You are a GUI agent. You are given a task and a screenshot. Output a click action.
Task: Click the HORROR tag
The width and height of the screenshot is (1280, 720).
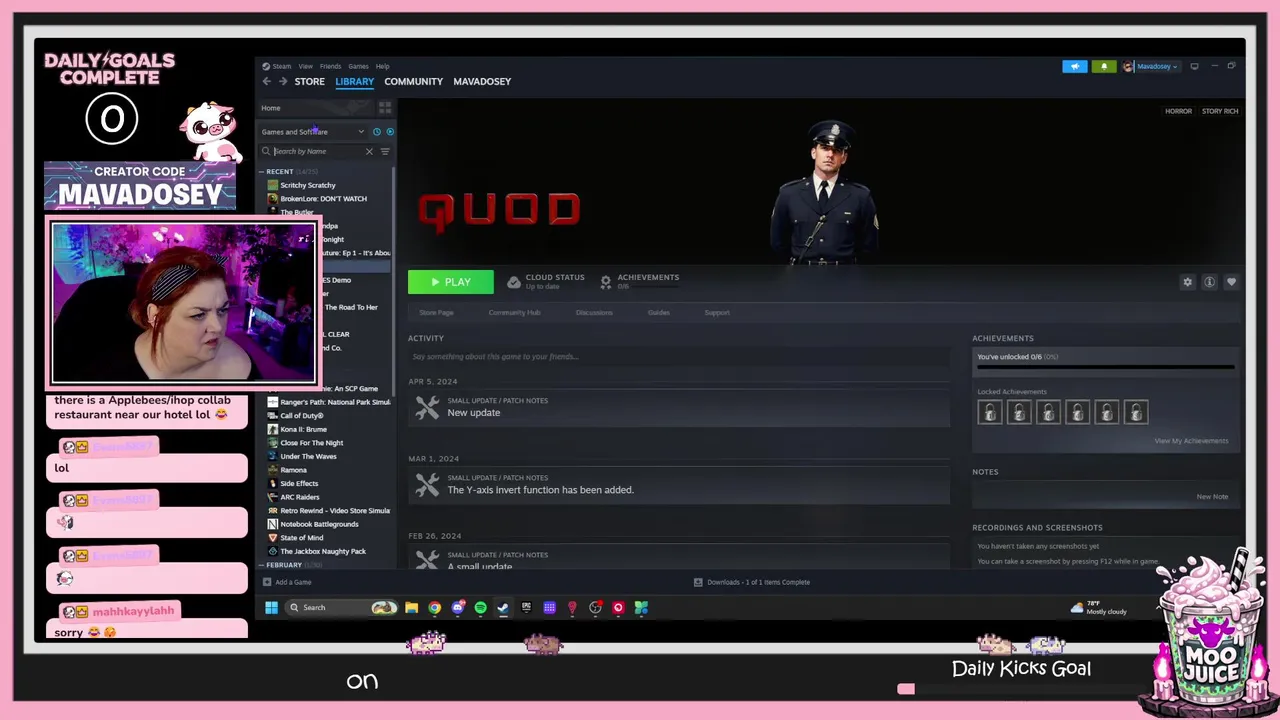1178,111
